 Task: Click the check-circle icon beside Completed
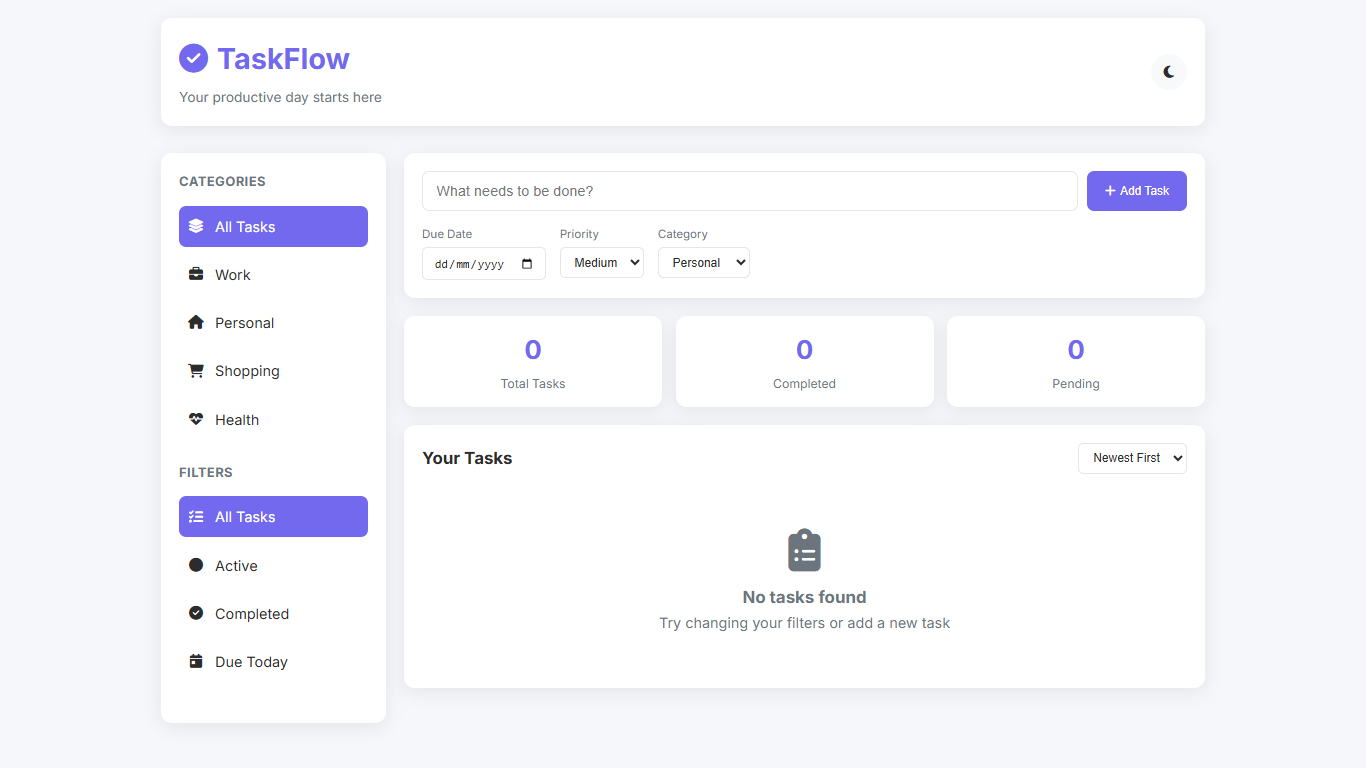point(196,613)
